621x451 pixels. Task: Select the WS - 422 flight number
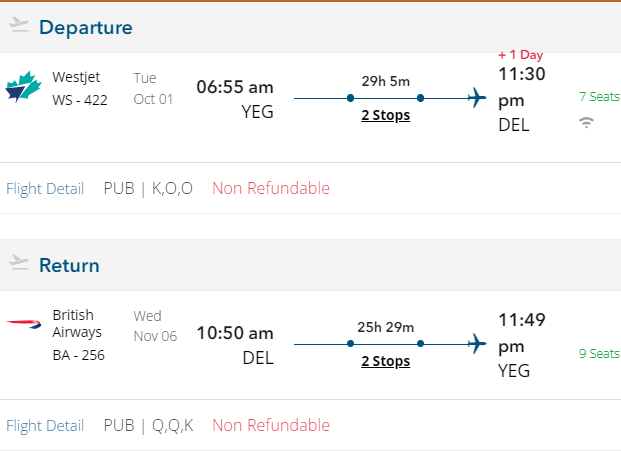79,99
